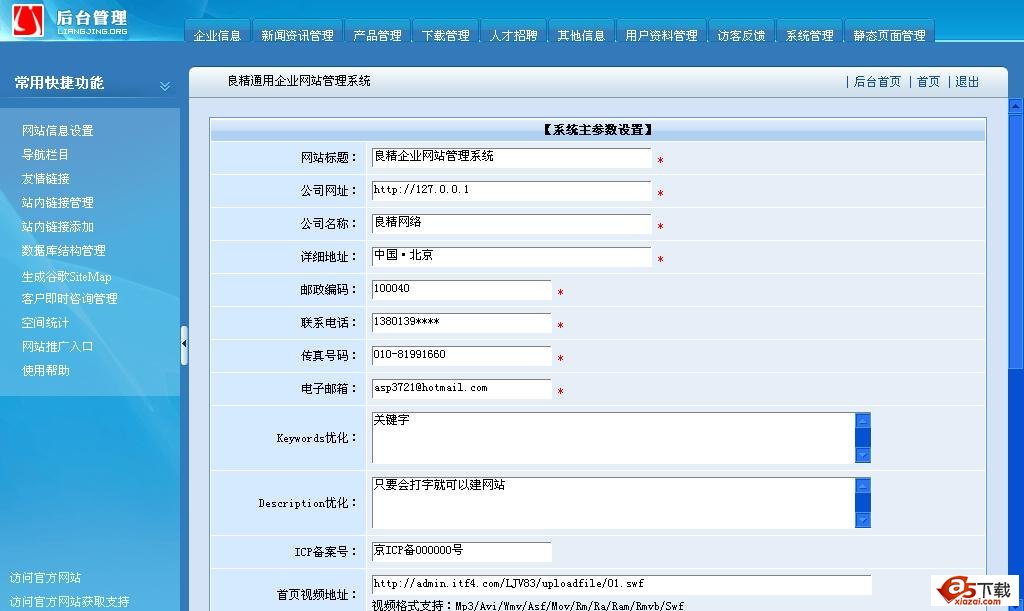1024x611 pixels.
Task: Open 网站推广入口 in sidebar
Action: point(57,347)
